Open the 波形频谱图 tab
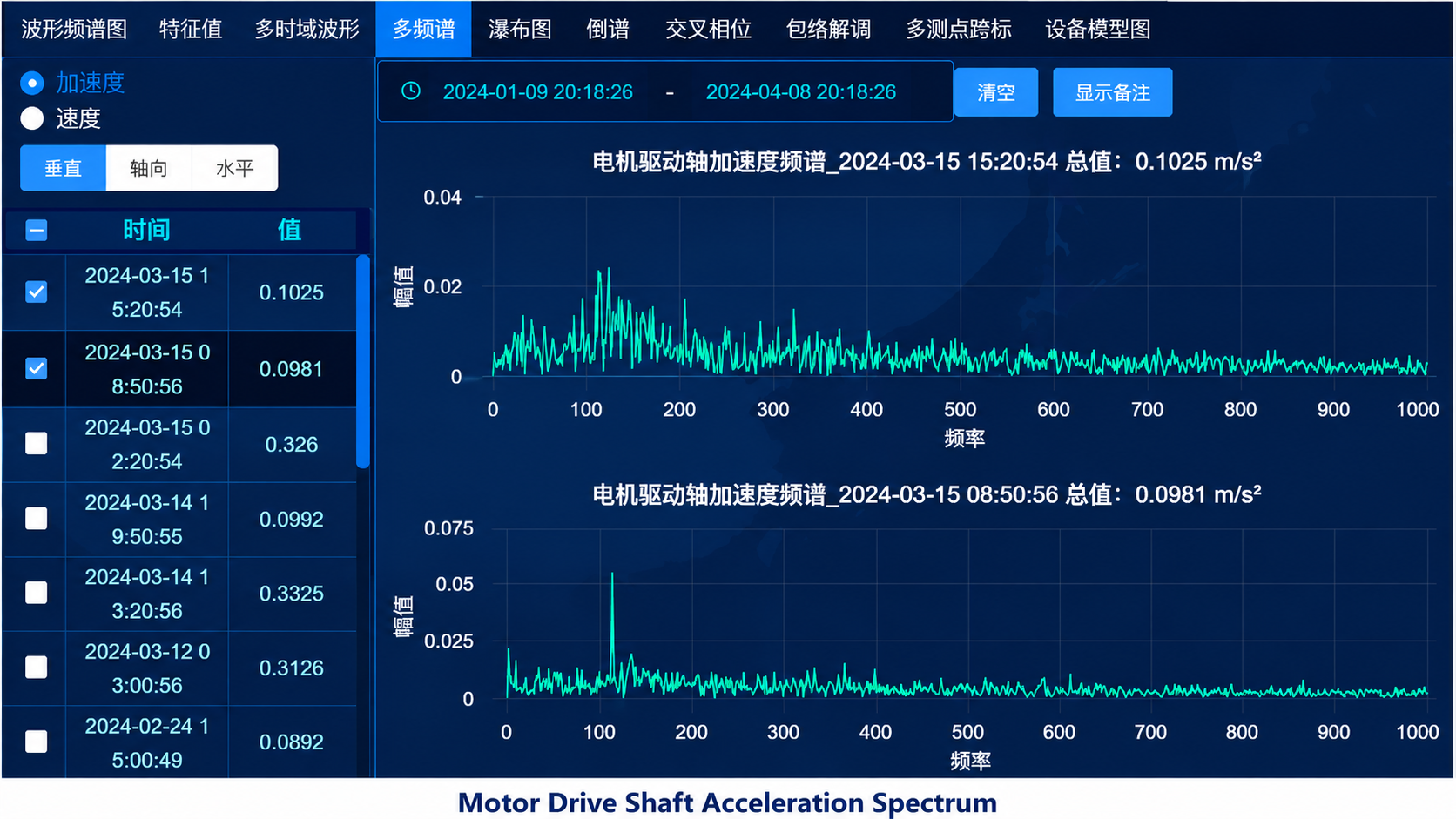The width and height of the screenshot is (1456, 819). (74, 29)
